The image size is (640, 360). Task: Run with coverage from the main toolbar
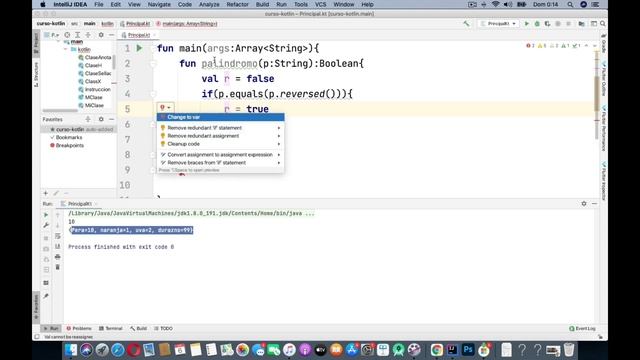[x=547, y=24]
